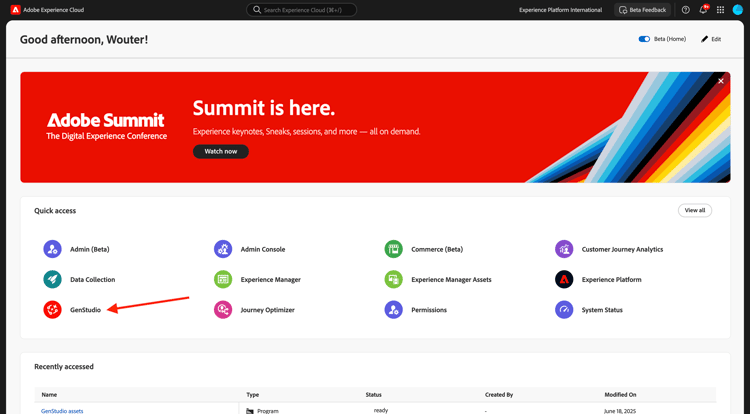The image size is (750, 414).
Task: Click the GenStudio icon
Action: [53, 310]
